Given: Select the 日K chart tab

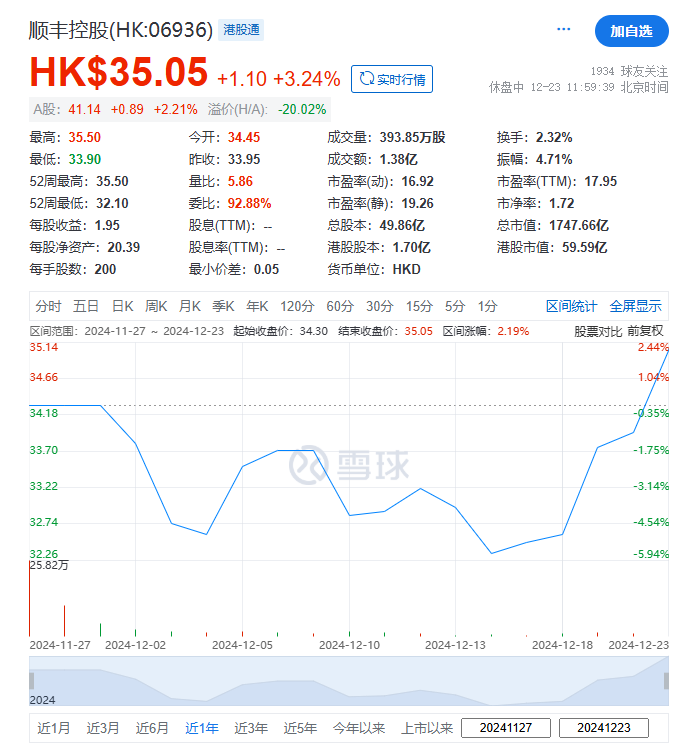Looking at the screenshot, I should [x=122, y=306].
